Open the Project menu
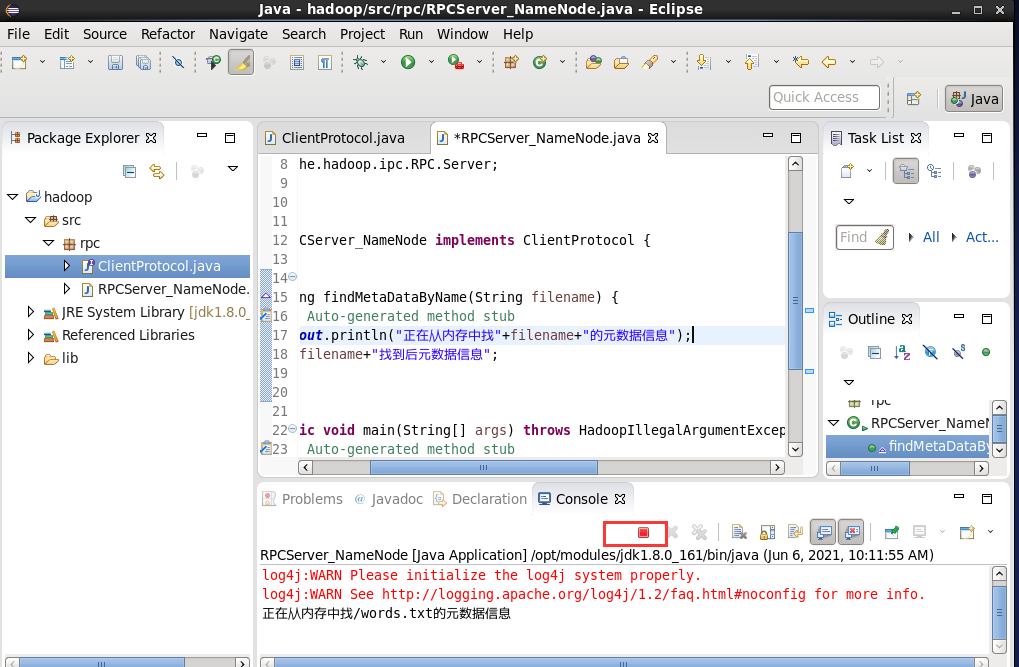This screenshot has height=667, width=1019. pyautogui.click(x=362, y=34)
